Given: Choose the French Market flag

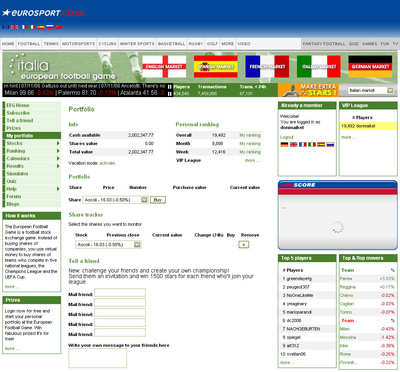Looking at the screenshot, I should point(267,66).
